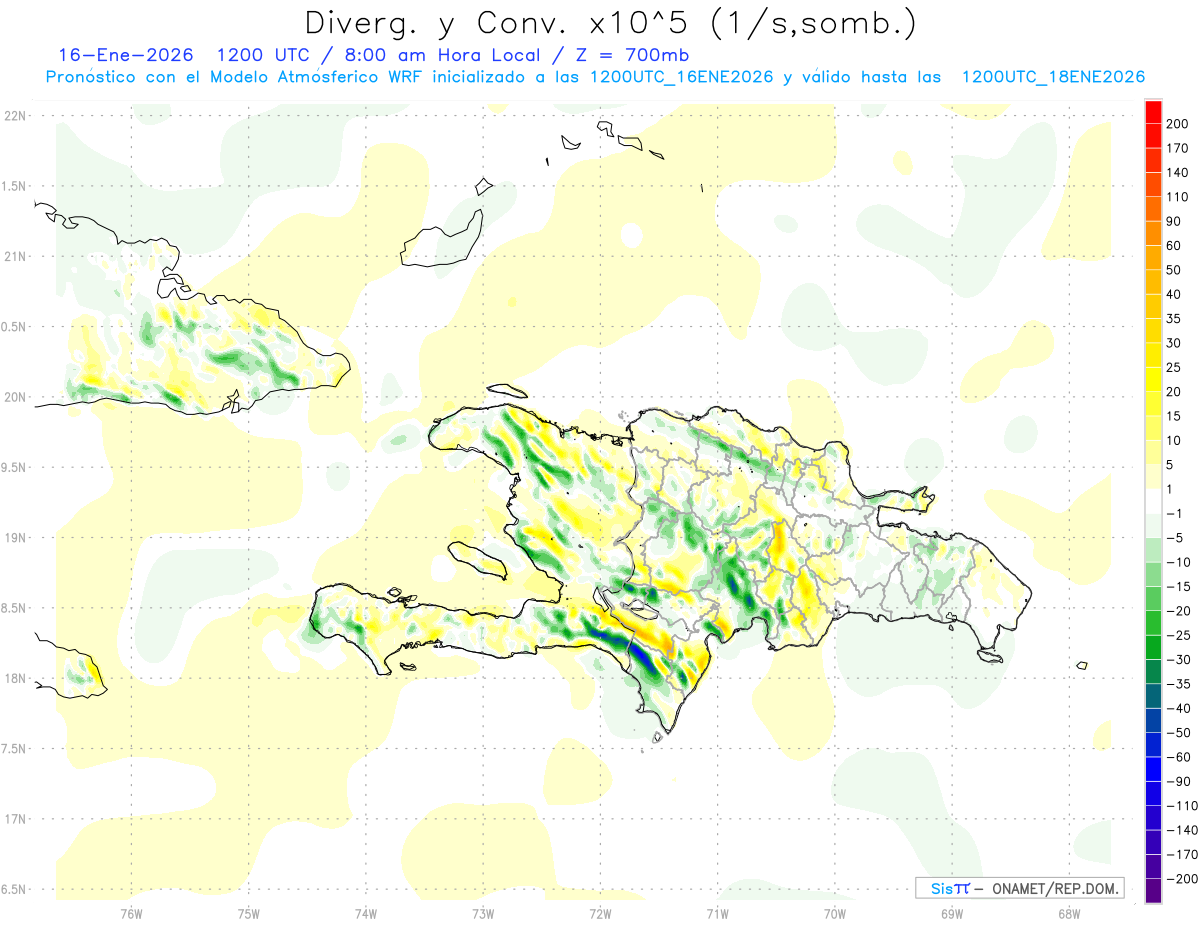
Task: Click the 70W longitude label
Action: pyautogui.click(x=835, y=913)
